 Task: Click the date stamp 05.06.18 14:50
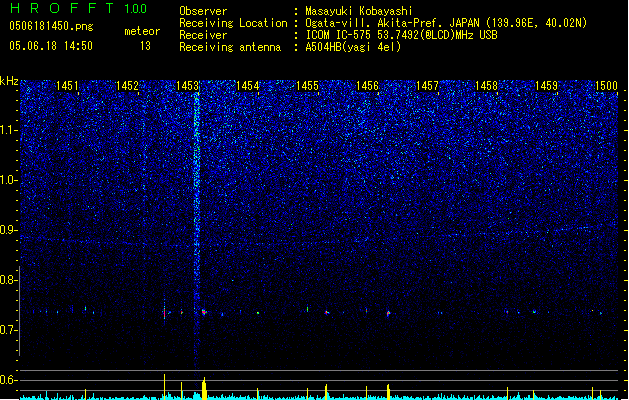coord(51,46)
